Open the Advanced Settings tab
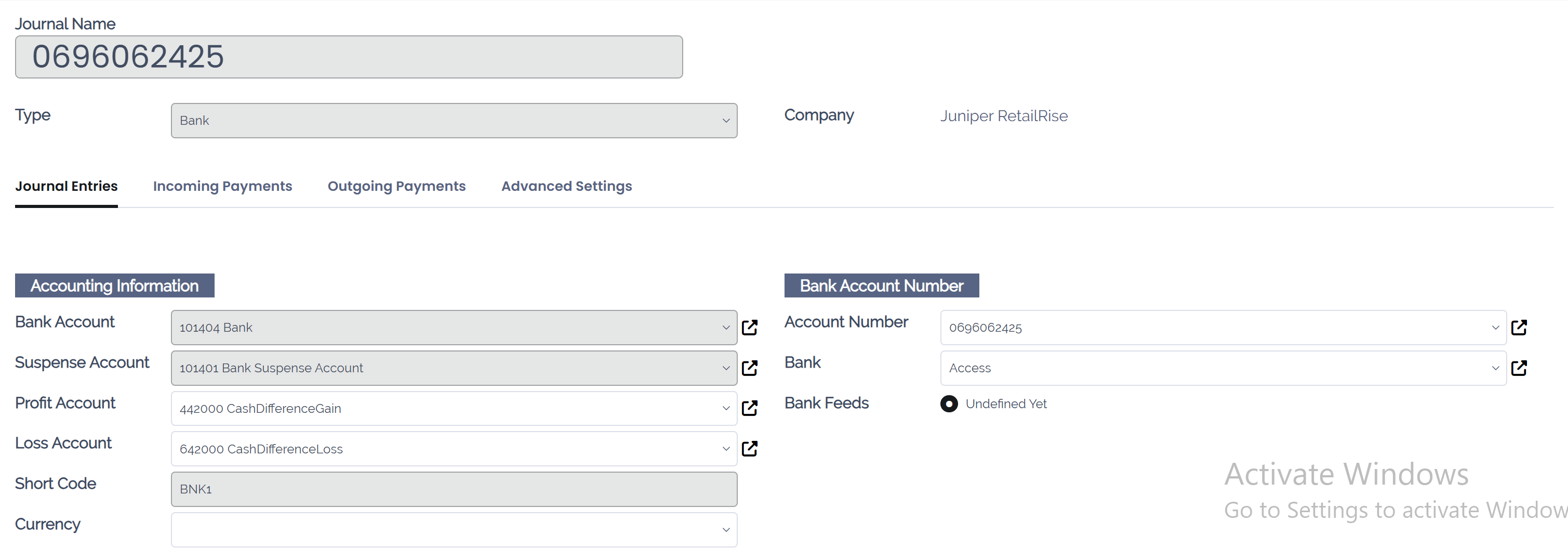 [566, 187]
